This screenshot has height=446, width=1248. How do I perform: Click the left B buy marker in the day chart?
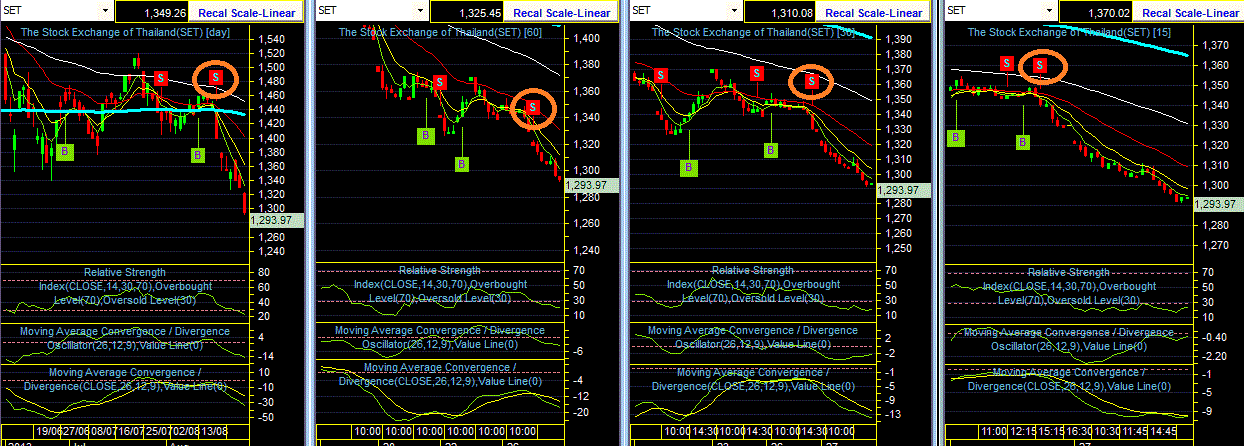pyautogui.click(x=66, y=151)
